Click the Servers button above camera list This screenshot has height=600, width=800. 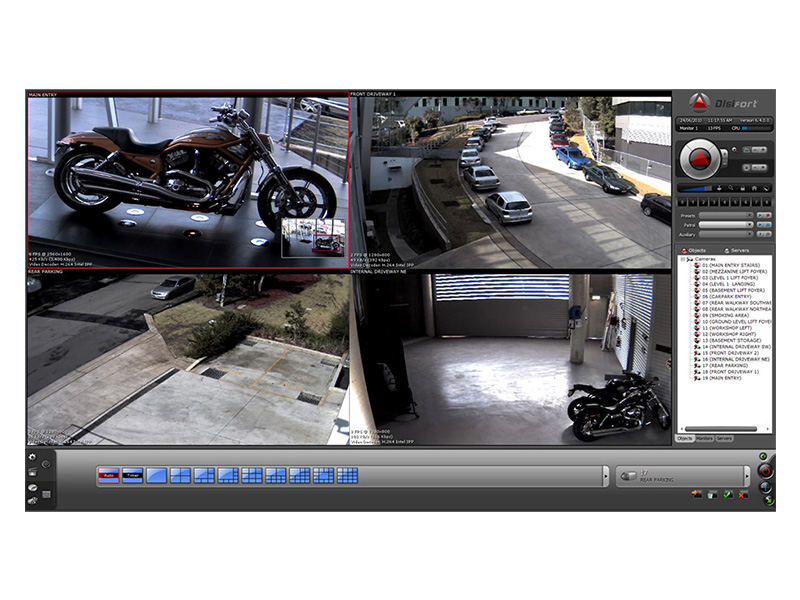coord(737,250)
